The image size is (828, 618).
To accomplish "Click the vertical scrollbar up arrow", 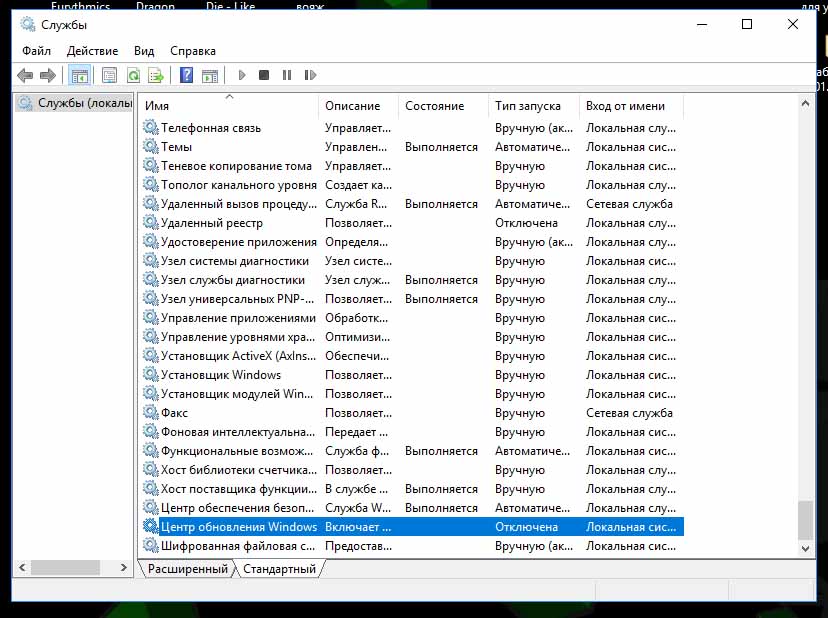I will tap(805, 104).
